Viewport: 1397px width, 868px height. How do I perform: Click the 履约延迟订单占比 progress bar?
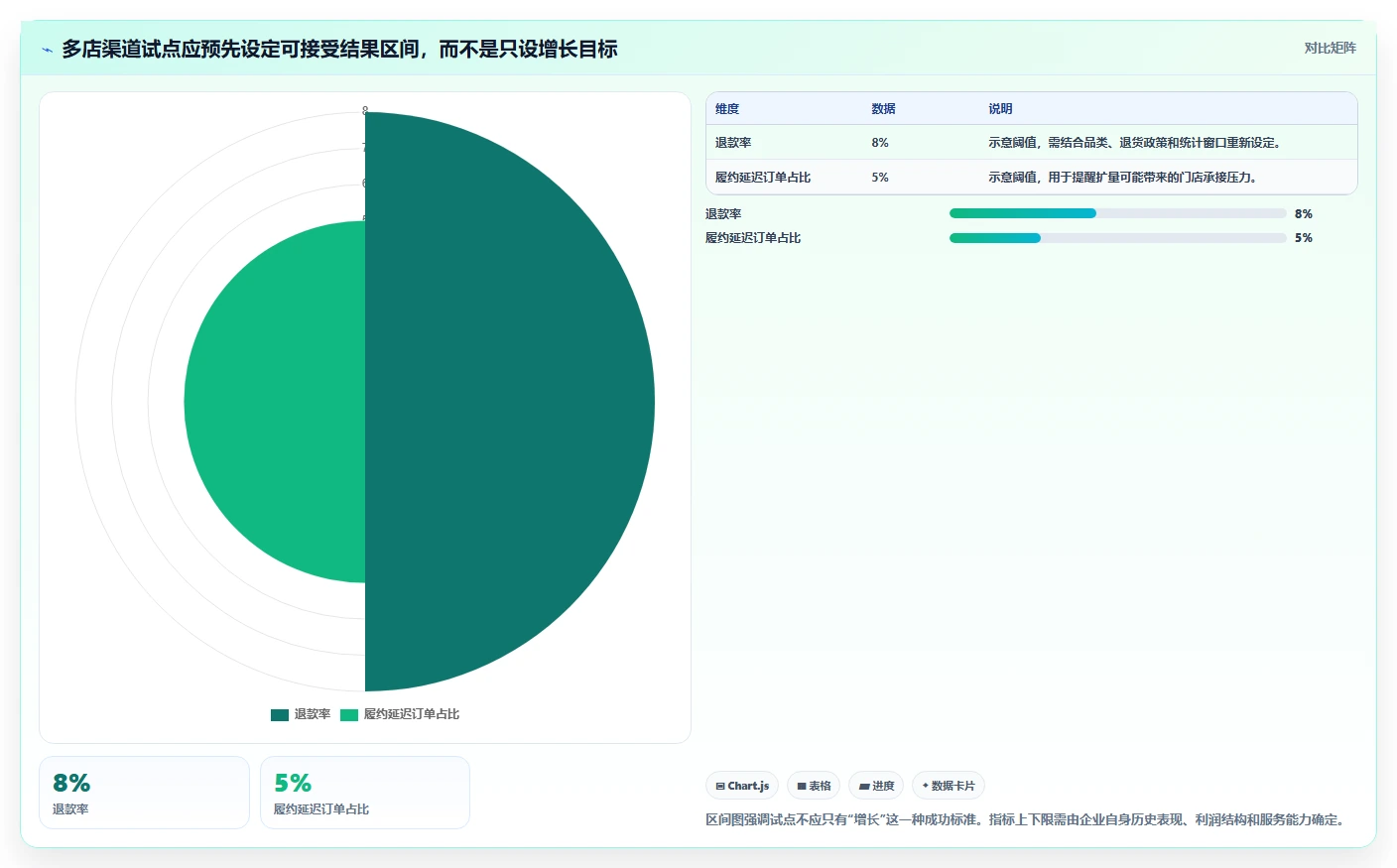point(1118,238)
